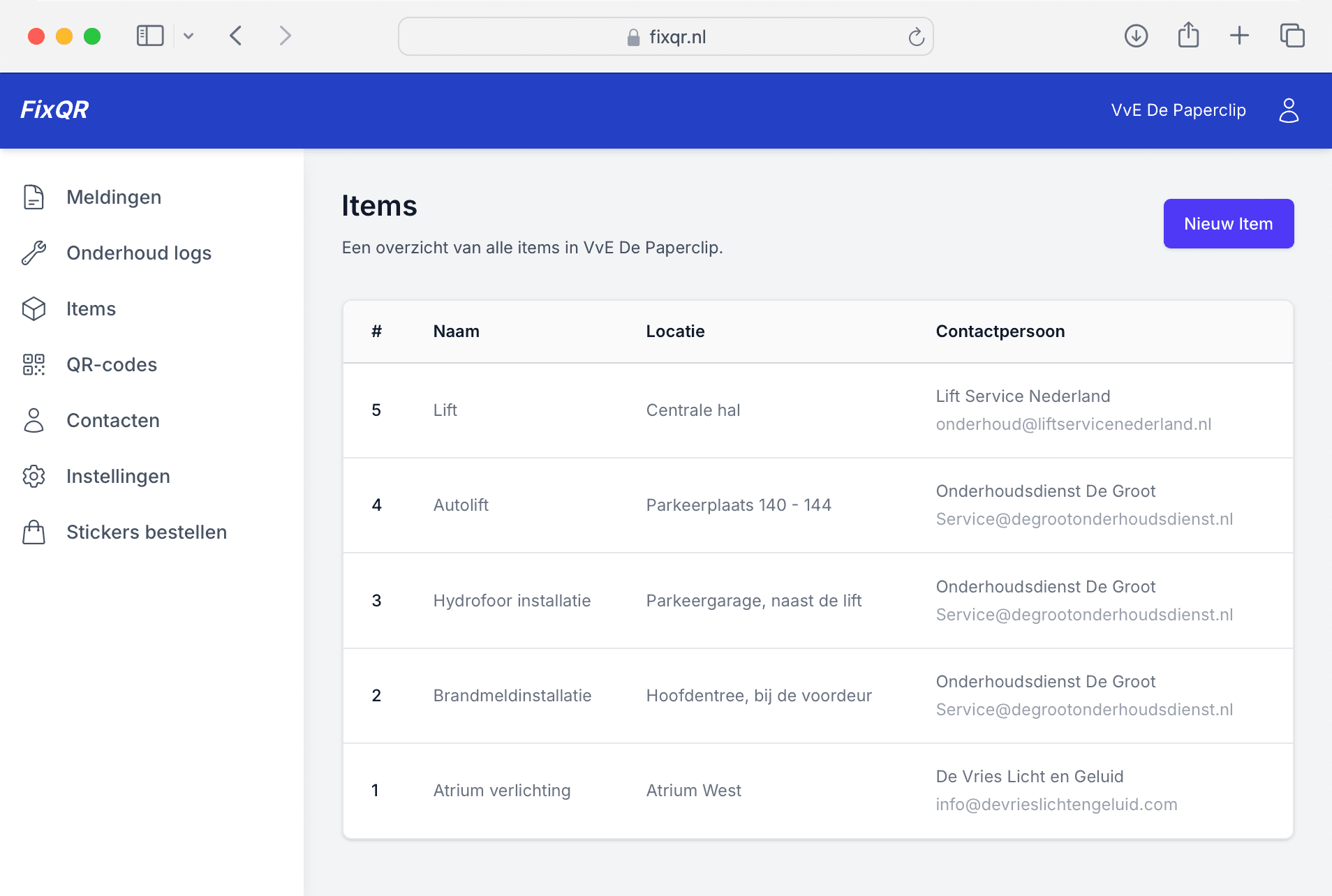Open the user profile icon in header

[x=1289, y=110]
